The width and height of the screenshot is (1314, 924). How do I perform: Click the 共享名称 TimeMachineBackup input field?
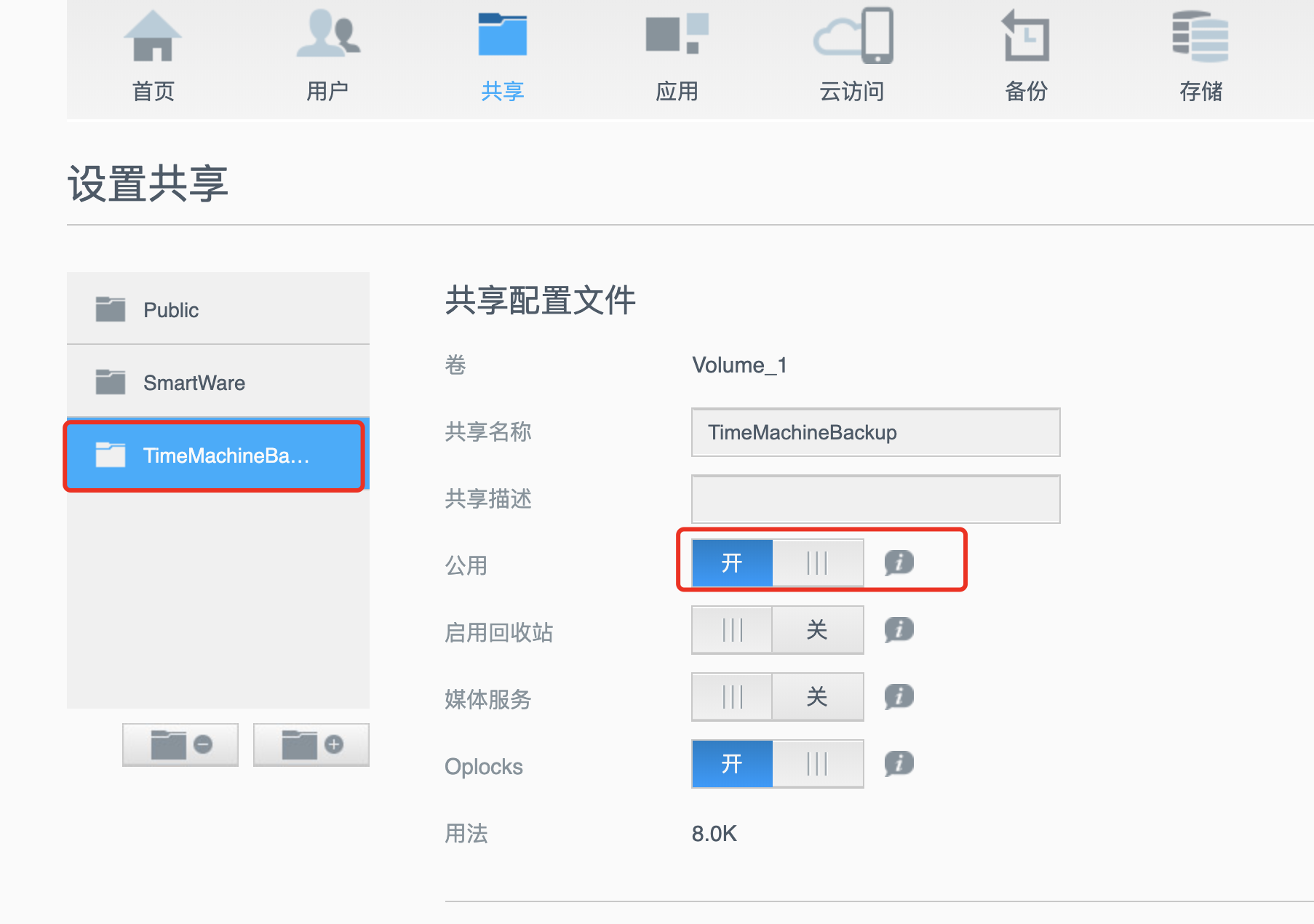876,432
